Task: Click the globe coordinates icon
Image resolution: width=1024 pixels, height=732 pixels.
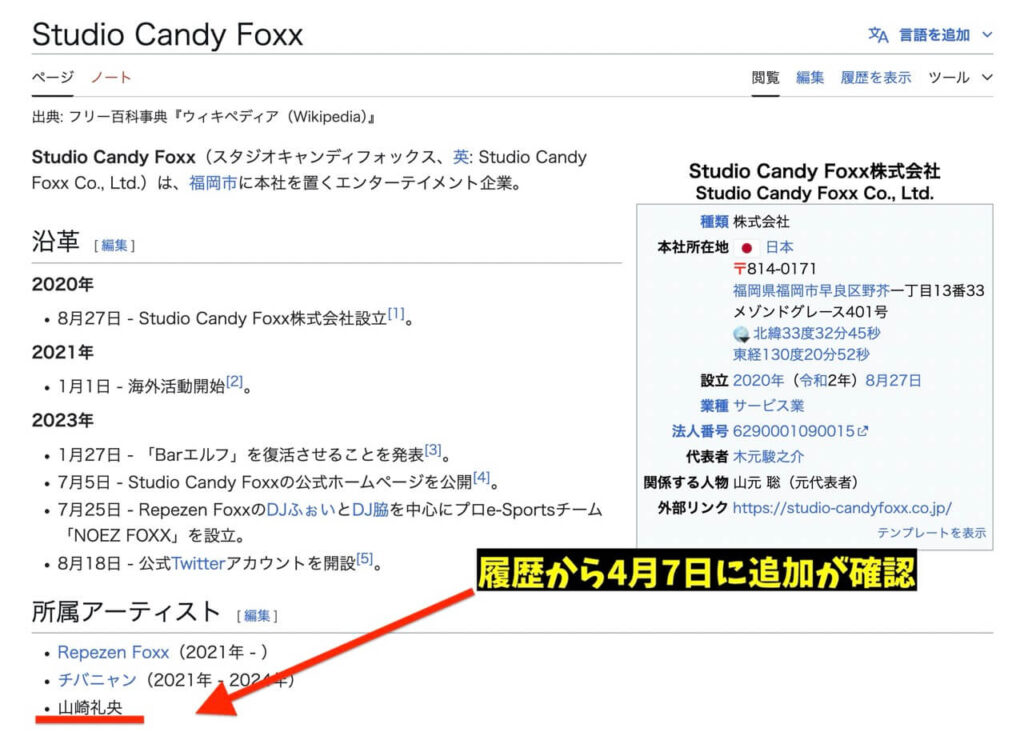Action: pyautogui.click(x=741, y=334)
